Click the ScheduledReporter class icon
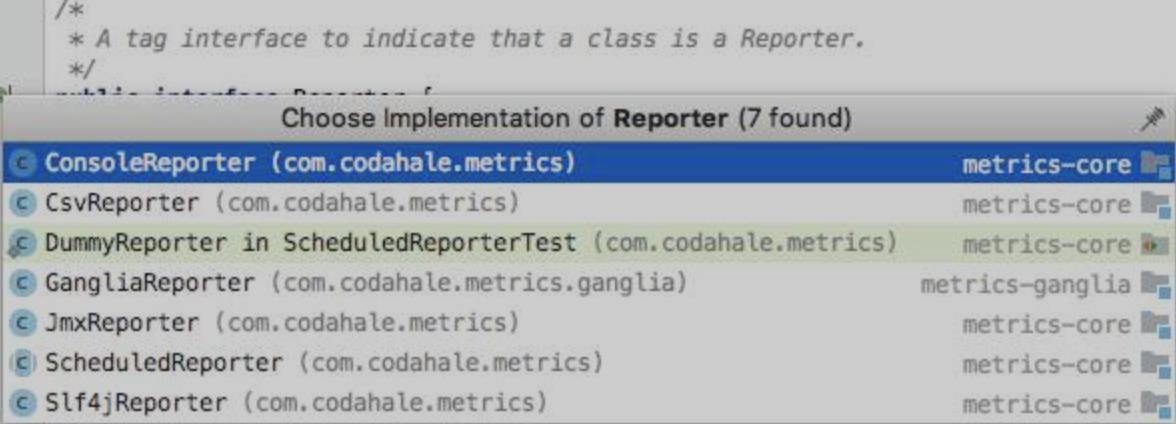The height and width of the screenshot is (424, 1176). (23, 363)
